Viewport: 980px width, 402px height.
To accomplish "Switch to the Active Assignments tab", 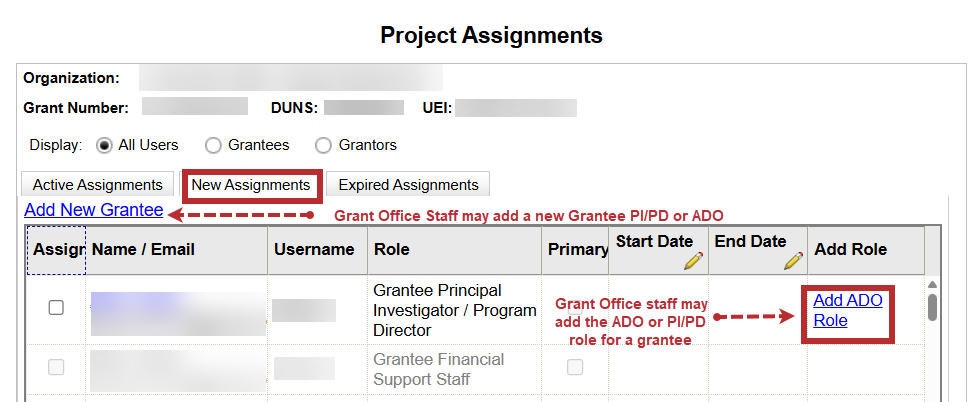I will click(97, 185).
